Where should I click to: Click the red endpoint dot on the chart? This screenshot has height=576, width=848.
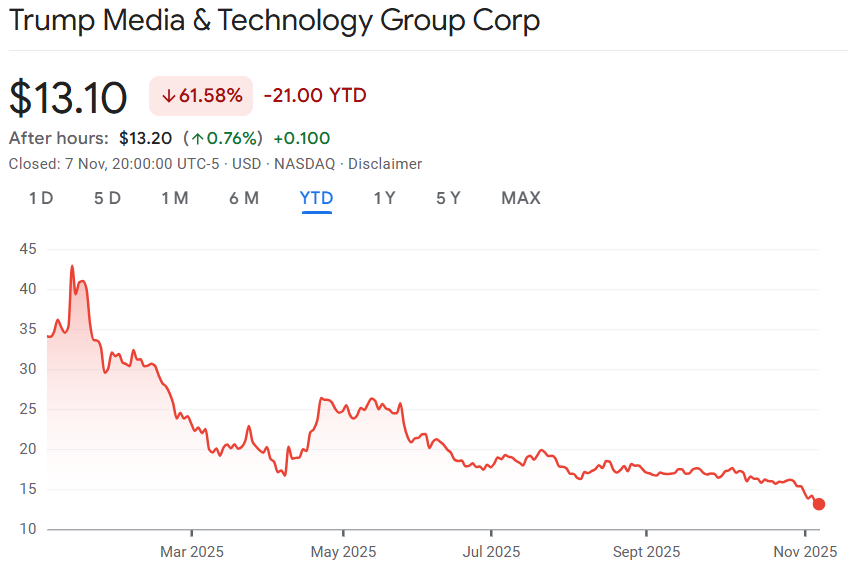[x=818, y=504]
